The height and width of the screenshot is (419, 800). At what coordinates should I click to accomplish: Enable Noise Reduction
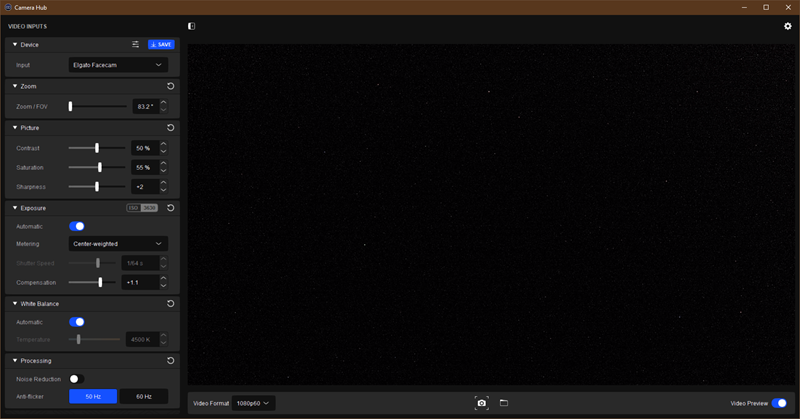[x=75, y=379]
